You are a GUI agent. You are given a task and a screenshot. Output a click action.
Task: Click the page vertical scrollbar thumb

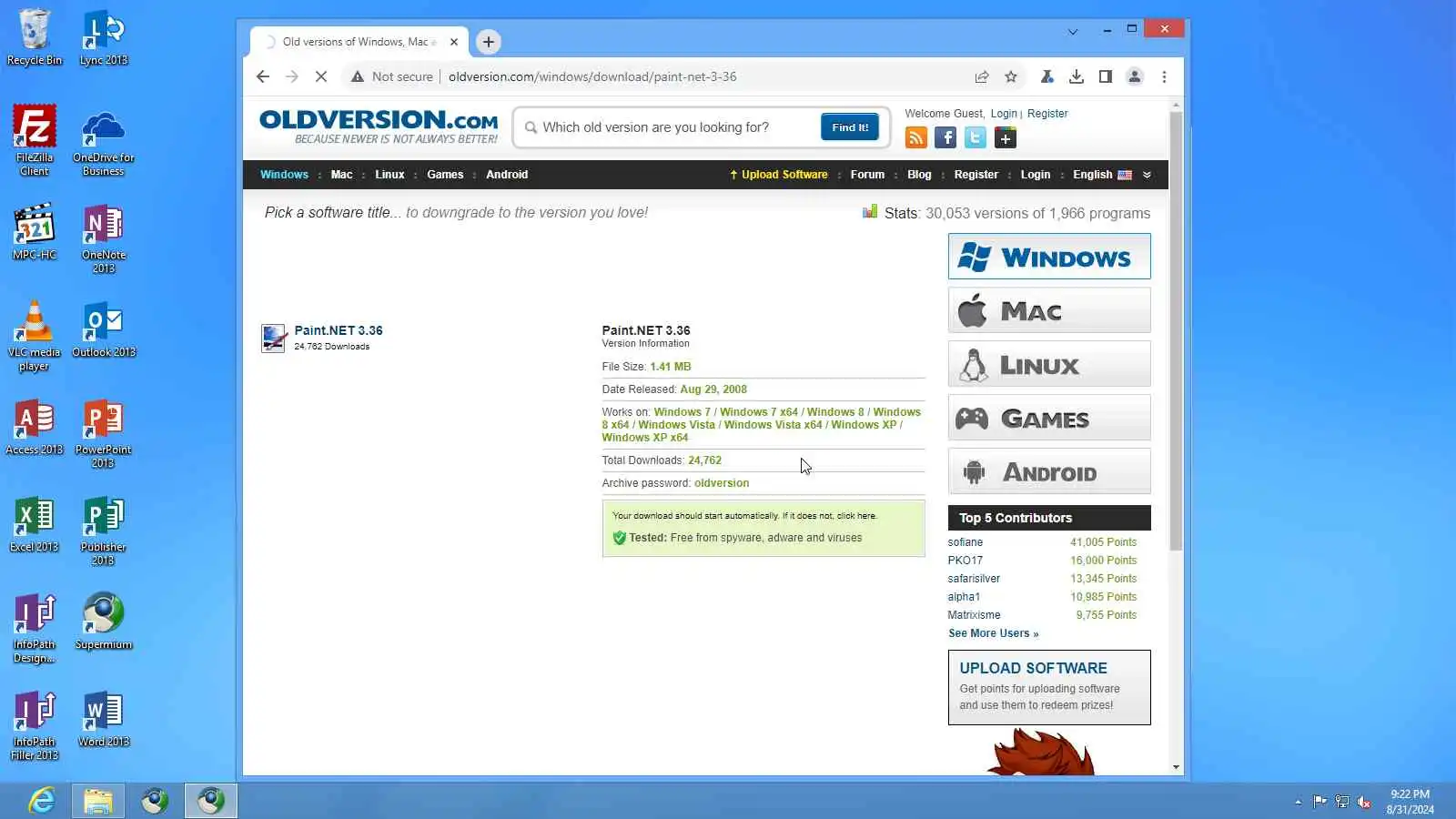click(1176, 330)
